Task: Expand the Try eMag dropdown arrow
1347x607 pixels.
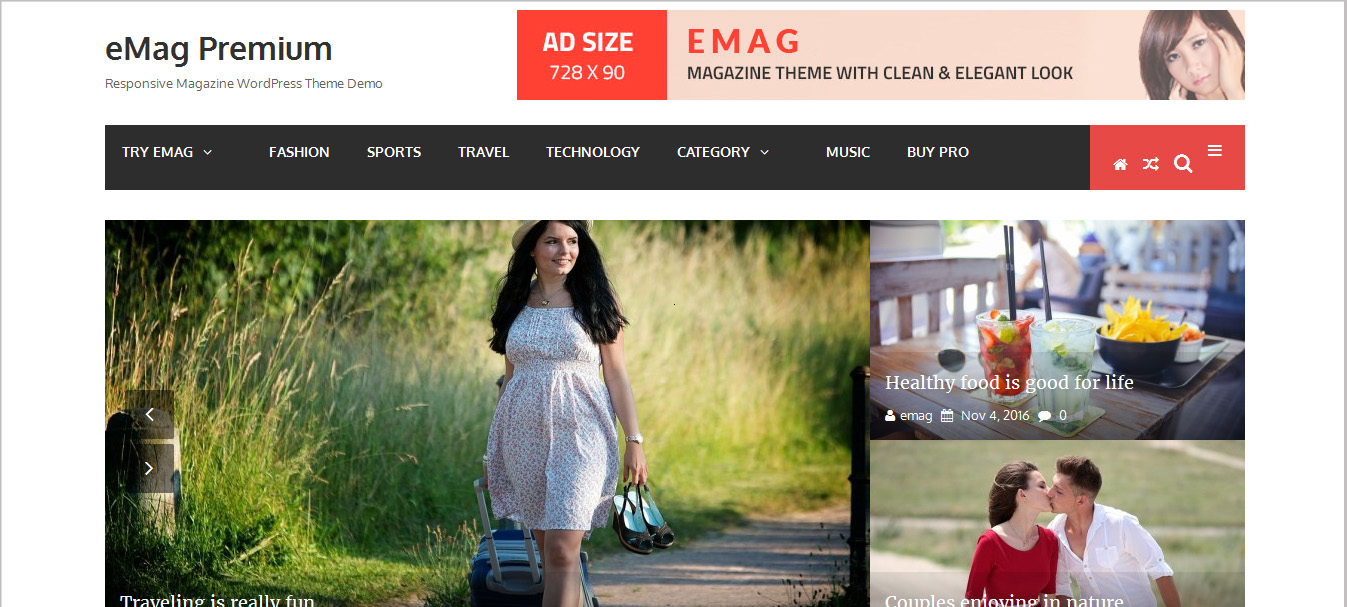Action: click(208, 152)
